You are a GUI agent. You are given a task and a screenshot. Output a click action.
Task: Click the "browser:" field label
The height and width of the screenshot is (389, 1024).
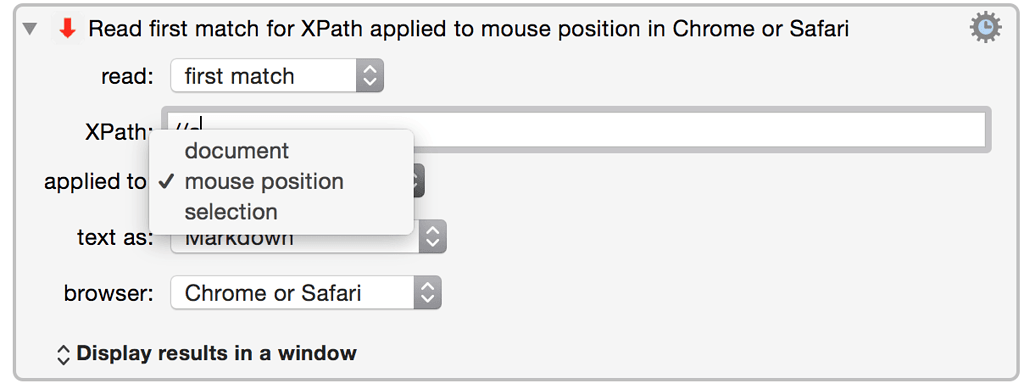pos(108,293)
